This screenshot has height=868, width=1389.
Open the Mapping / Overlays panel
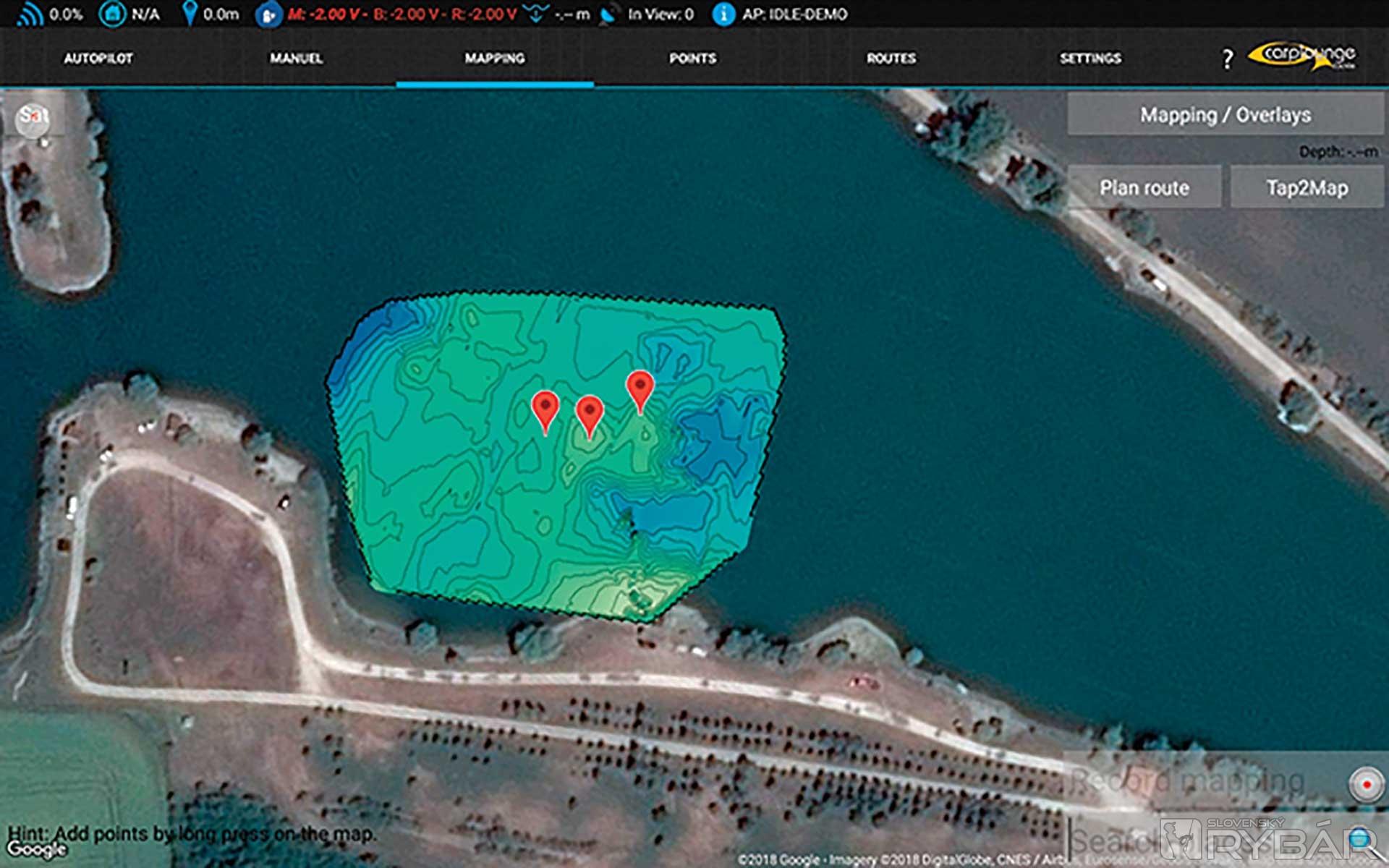(x=1225, y=115)
